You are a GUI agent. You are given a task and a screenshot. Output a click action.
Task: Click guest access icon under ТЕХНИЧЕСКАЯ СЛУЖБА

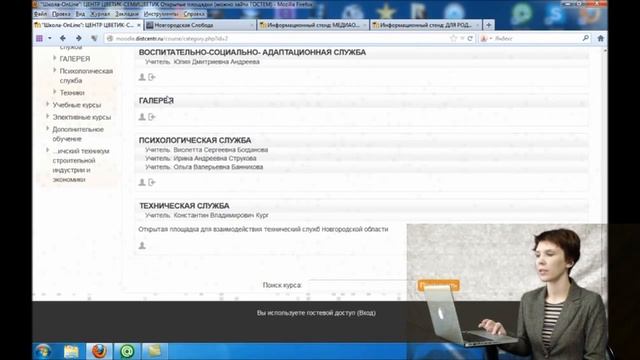[142, 245]
